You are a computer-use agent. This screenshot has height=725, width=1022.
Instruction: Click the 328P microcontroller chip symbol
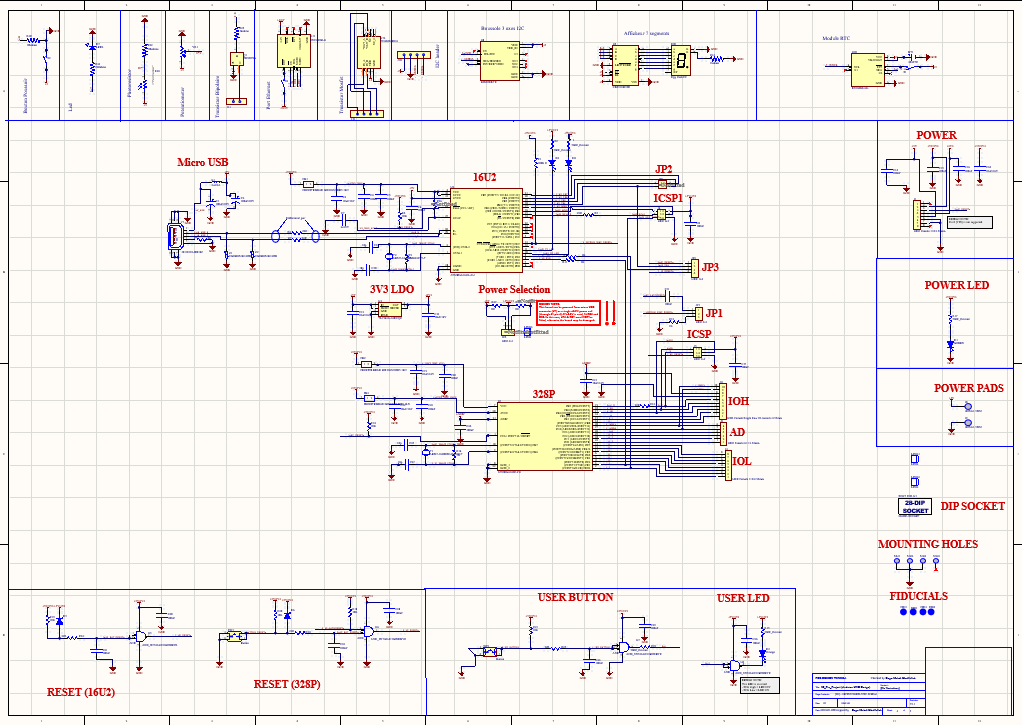coord(544,436)
